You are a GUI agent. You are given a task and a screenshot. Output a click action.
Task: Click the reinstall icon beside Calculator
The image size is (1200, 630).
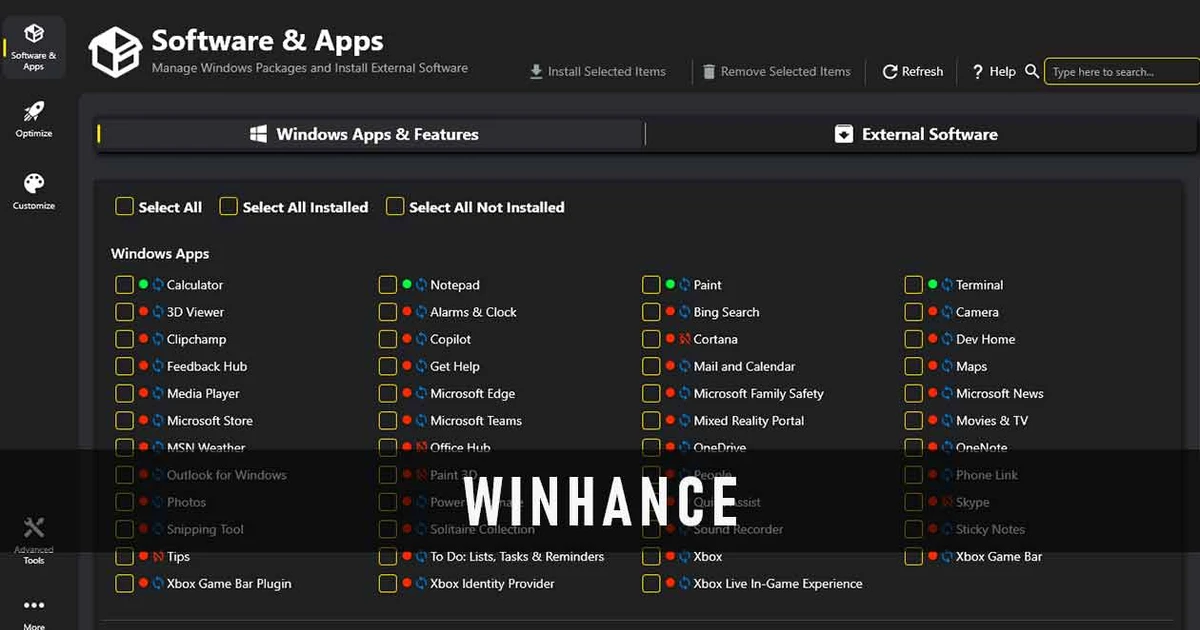158,285
